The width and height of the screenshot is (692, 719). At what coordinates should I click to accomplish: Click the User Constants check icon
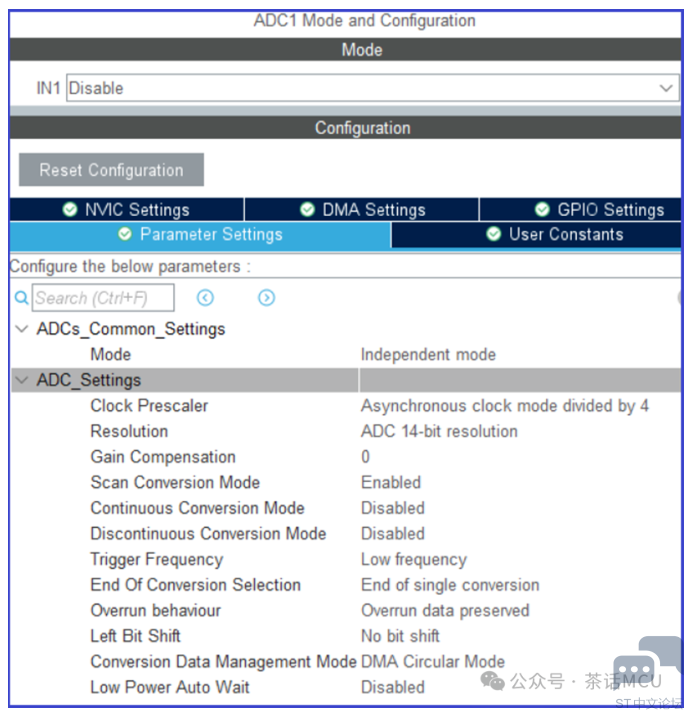pos(494,234)
